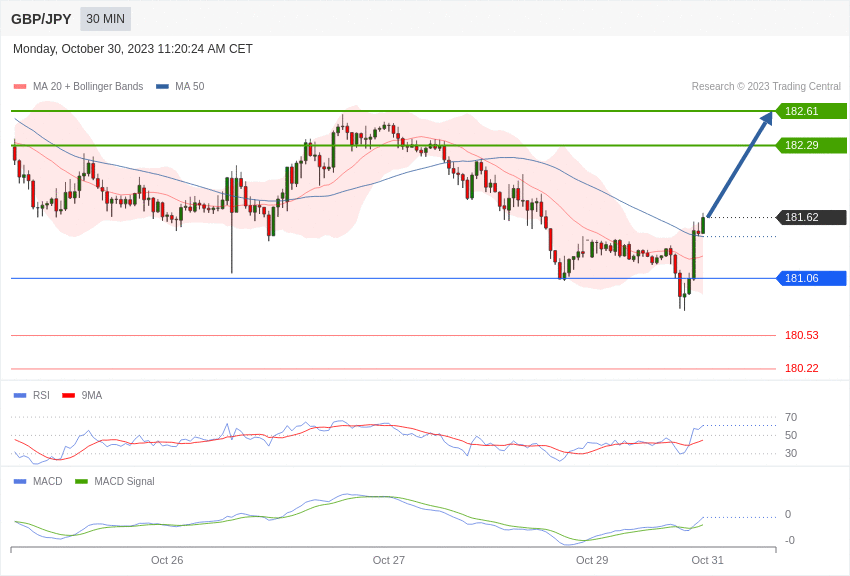Viewport: 850px width, 576px height.
Task: Click the MACD Signal legend swatch
Action: coord(81,482)
